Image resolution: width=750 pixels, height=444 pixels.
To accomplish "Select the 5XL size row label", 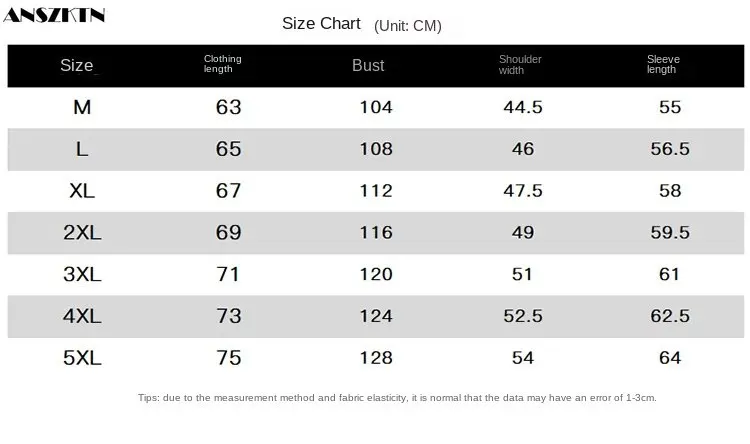I will click(82, 358).
